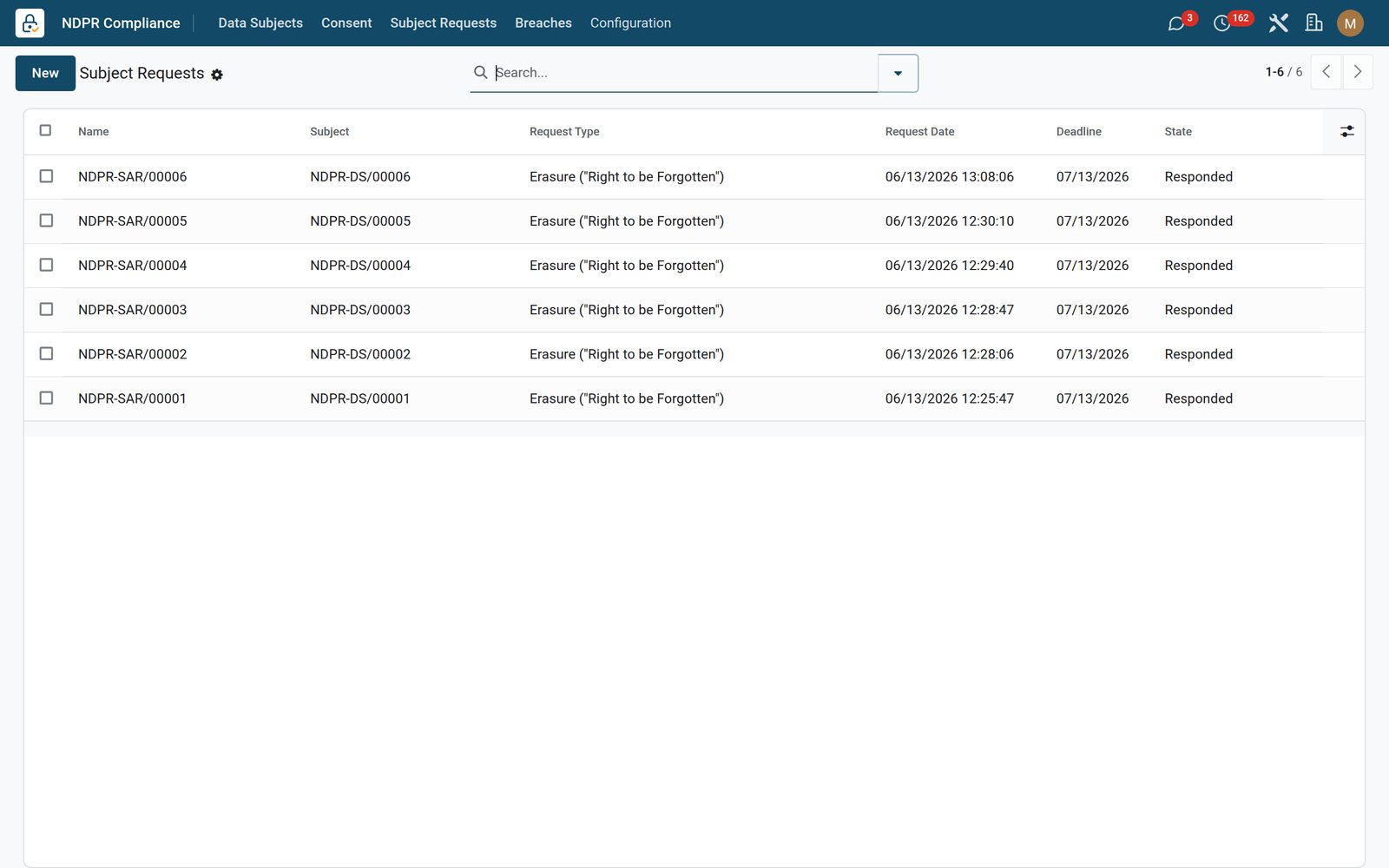Sort by the Subject column header
Image resolution: width=1389 pixels, height=868 pixels.
click(x=329, y=132)
